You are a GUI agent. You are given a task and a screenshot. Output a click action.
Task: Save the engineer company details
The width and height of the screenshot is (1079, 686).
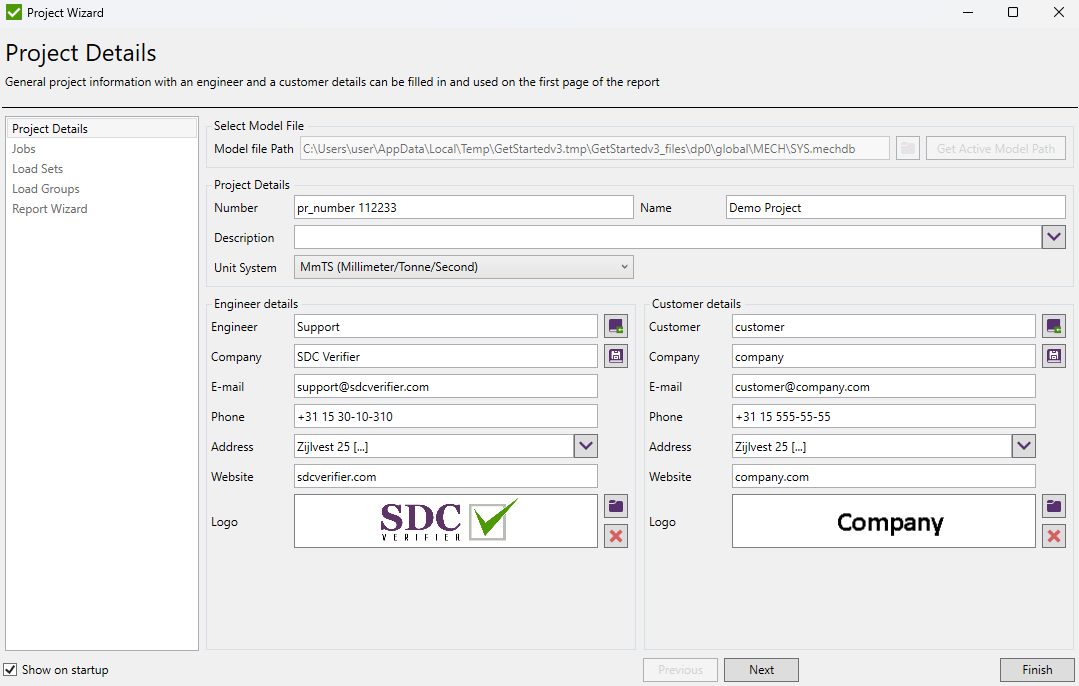tap(615, 355)
